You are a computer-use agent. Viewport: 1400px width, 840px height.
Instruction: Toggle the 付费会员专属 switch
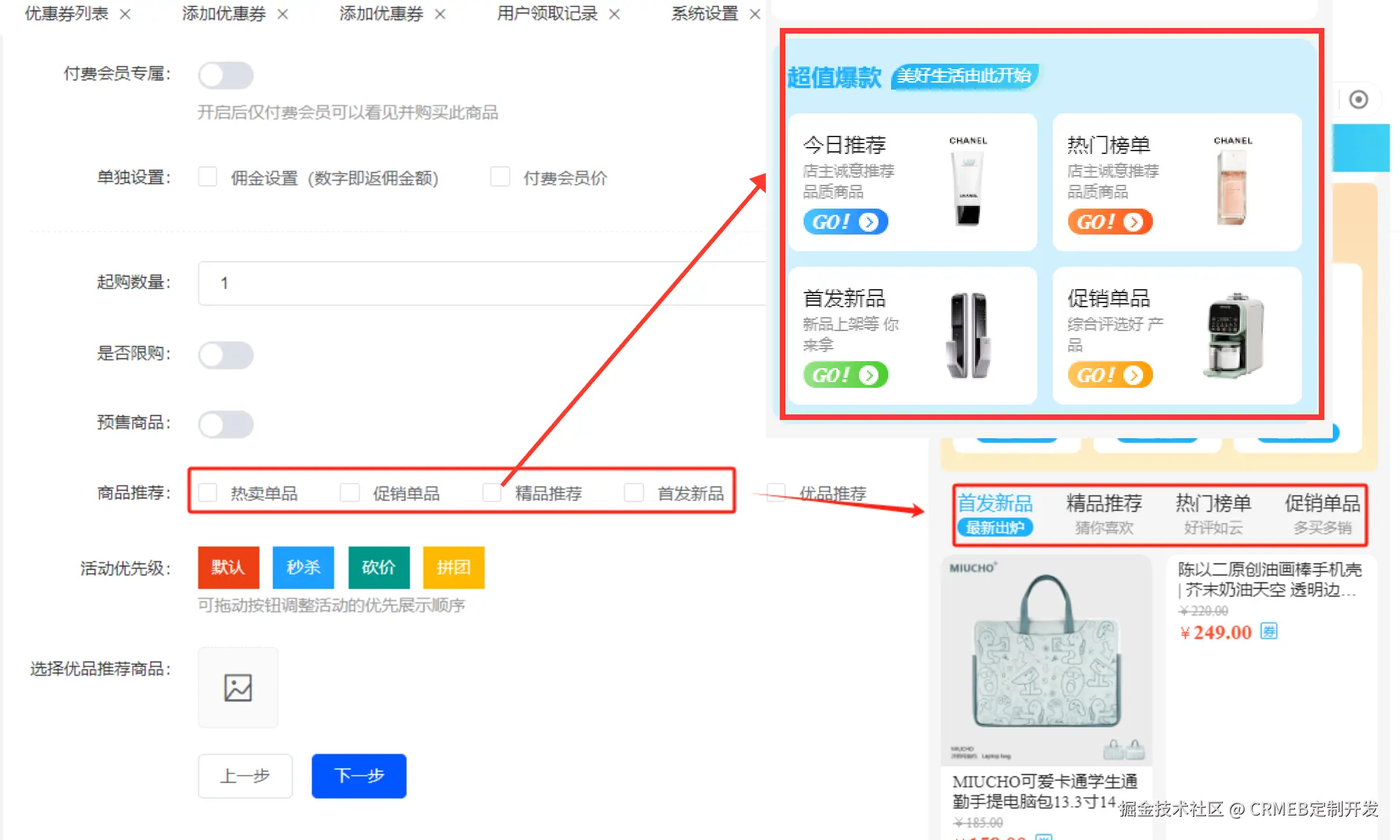click(225, 75)
